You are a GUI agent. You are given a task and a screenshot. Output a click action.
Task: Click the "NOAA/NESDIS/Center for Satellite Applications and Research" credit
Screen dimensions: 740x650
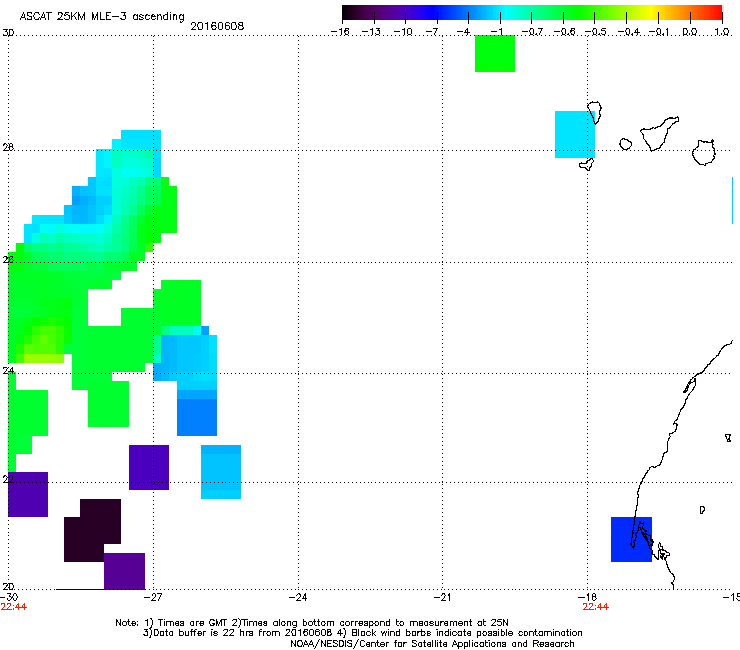click(432, 644)
